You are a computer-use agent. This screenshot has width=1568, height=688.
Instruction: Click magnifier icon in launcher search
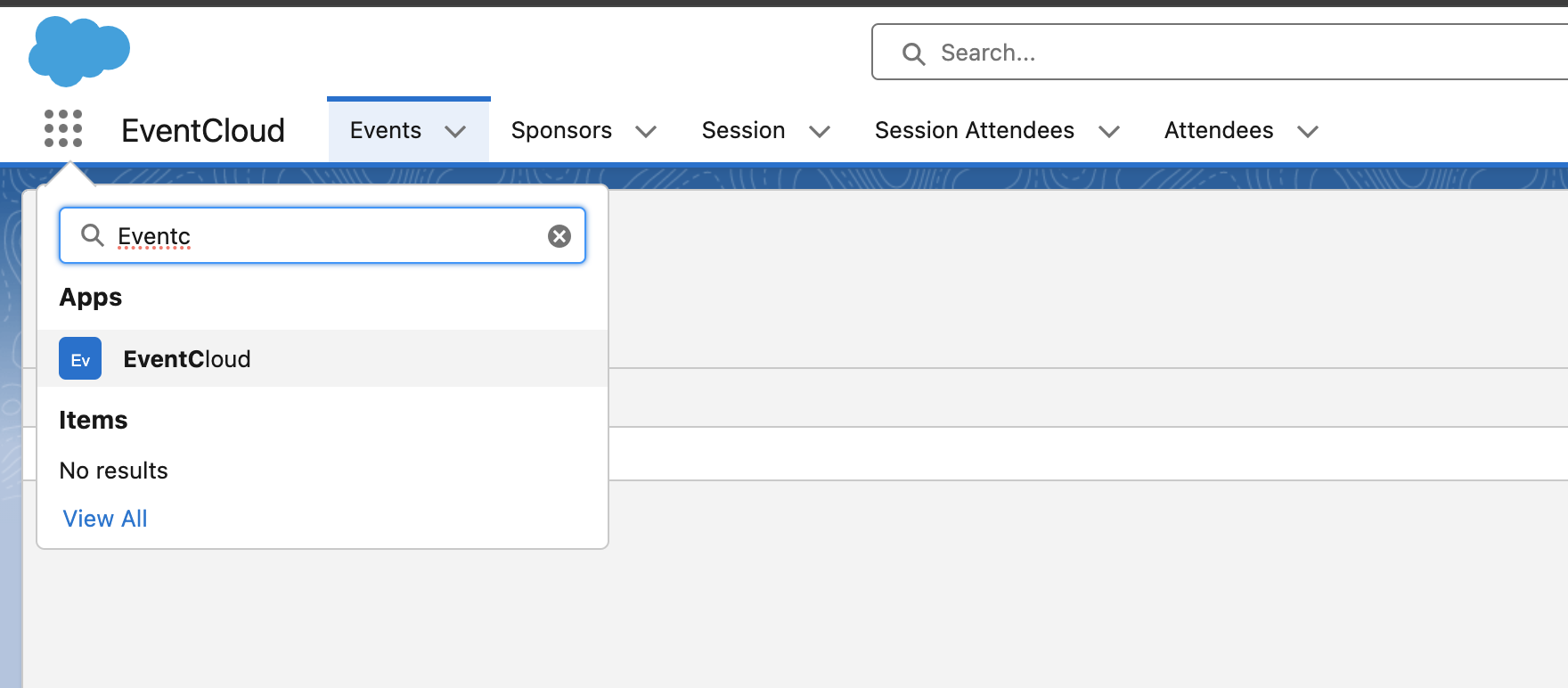pos(92,235)
